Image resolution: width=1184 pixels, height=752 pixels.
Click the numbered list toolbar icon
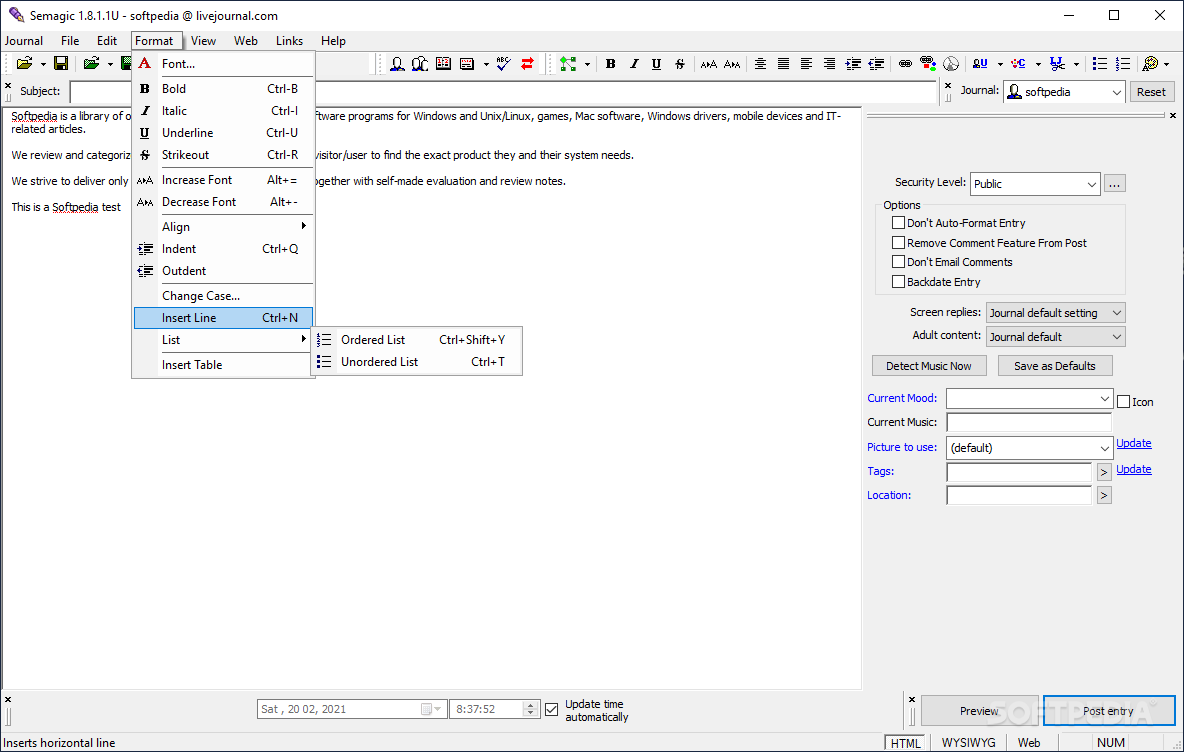[x=1123, y=64]
